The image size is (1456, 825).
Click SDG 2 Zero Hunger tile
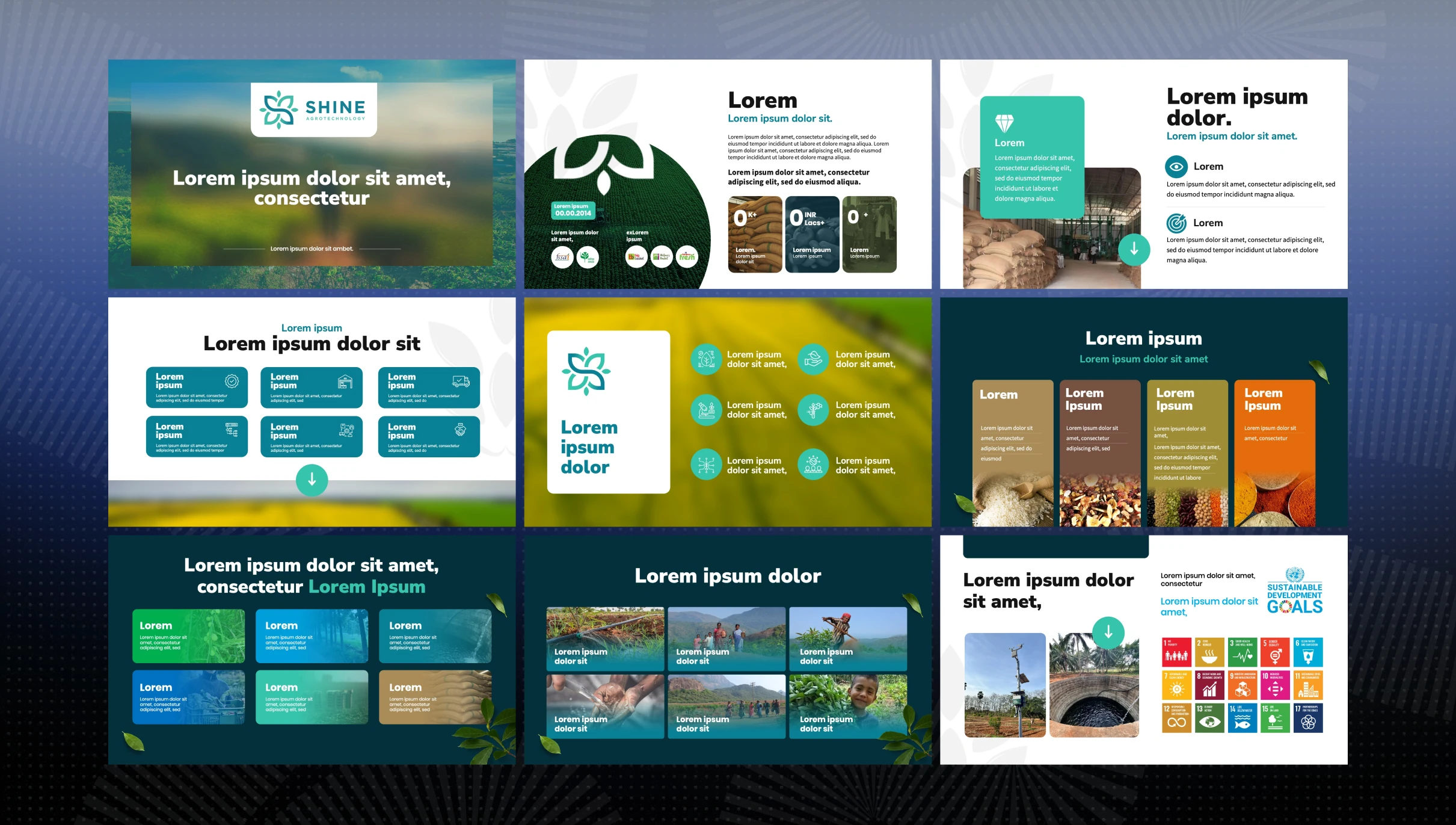tap(1209, 652)
